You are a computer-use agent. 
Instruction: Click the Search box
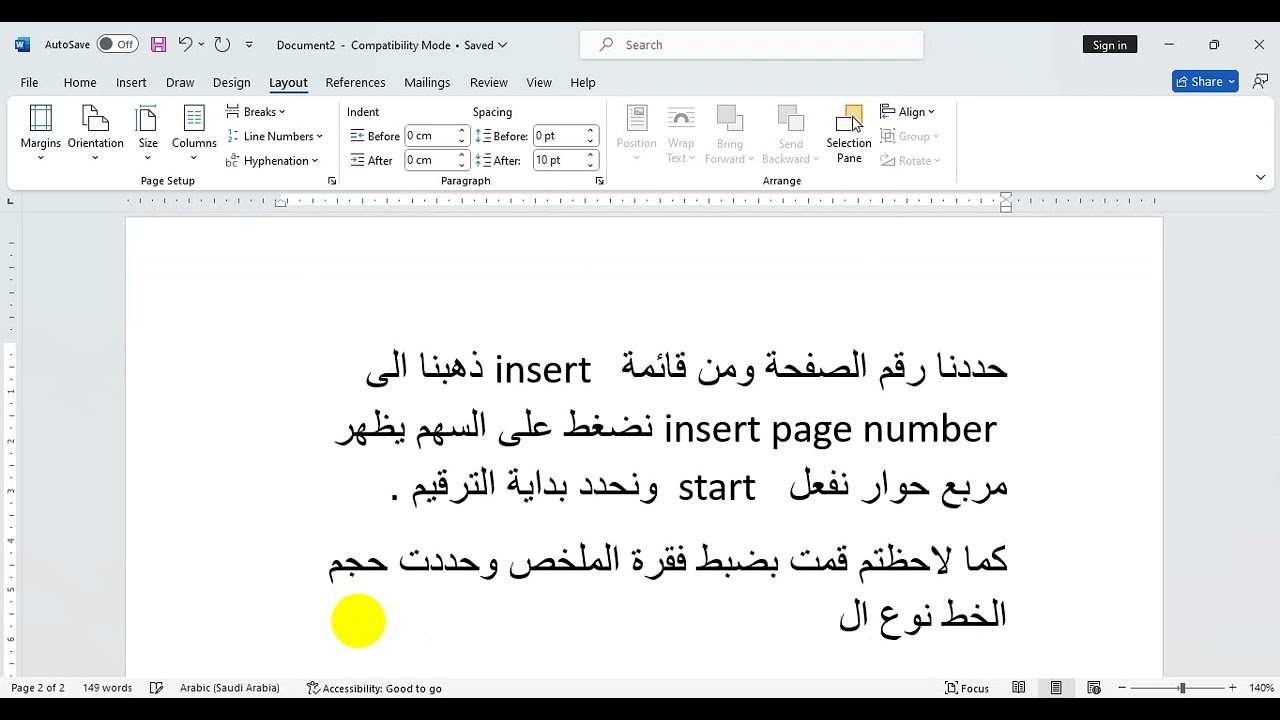click(752, 45)
